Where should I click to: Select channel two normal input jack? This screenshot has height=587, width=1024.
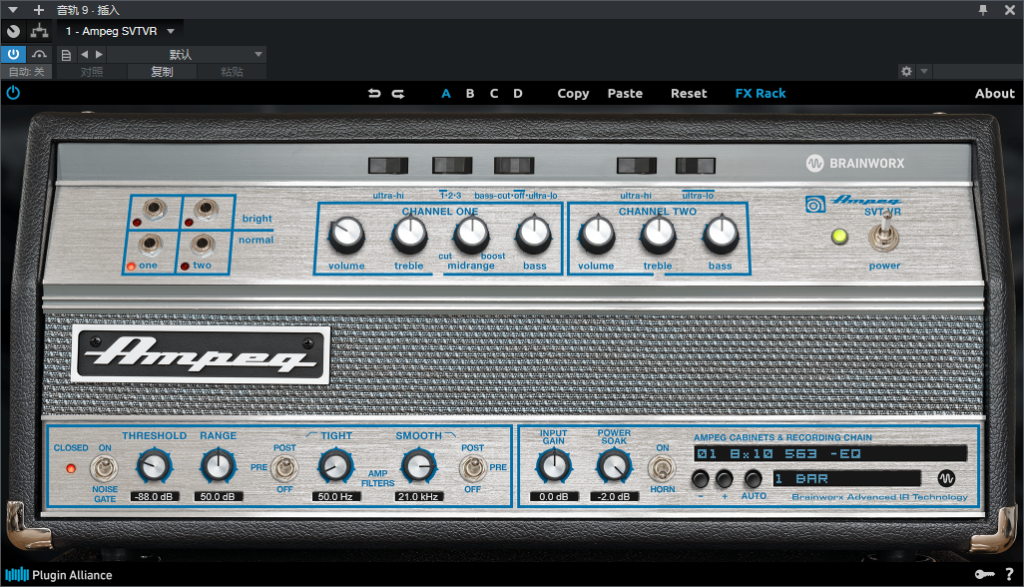(x=202, y=245)
